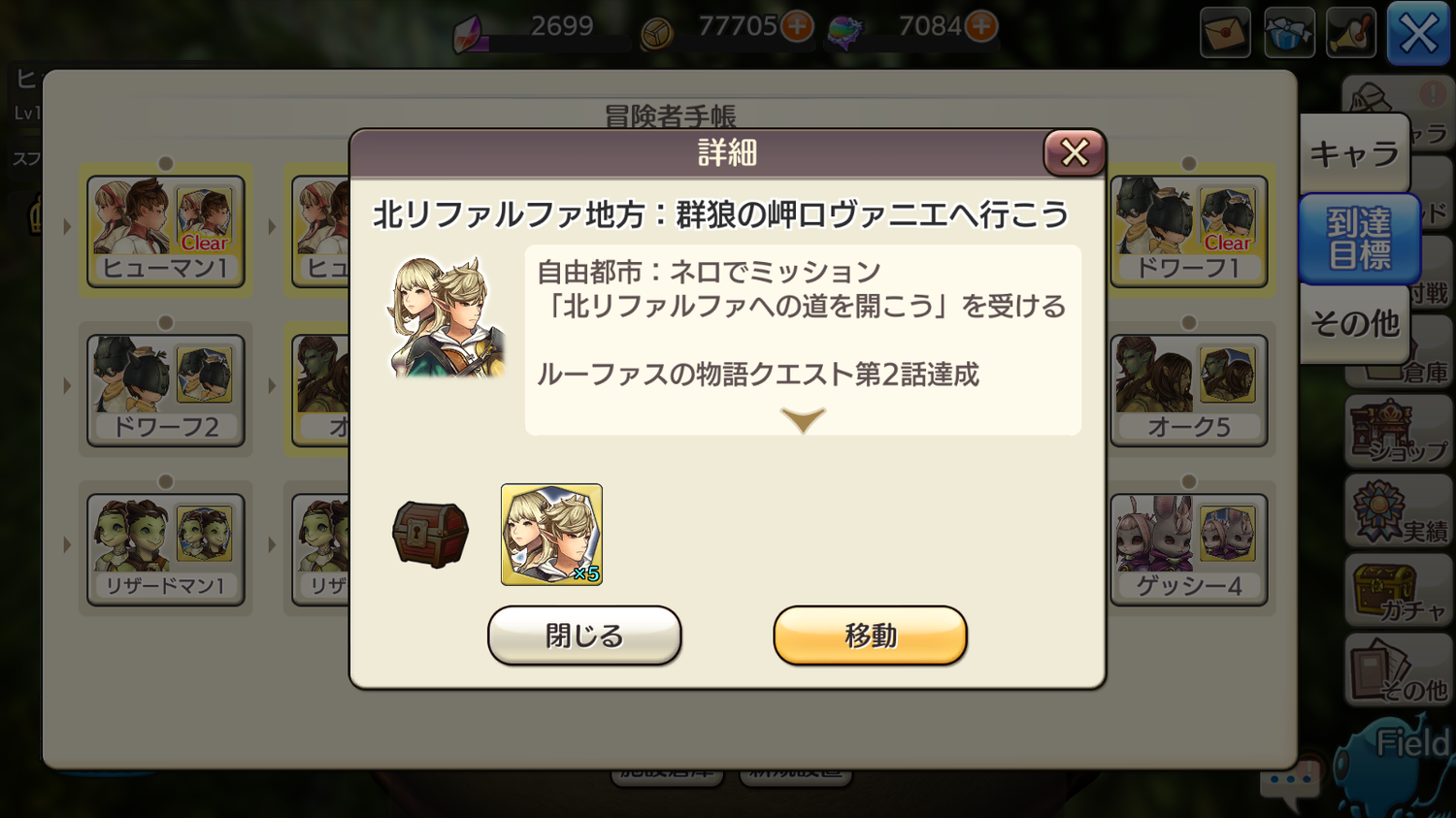This screenshot has width=1456, height=818.
Task: Add coins with the plus icon beside 77705
Action: tap(797, 26)
